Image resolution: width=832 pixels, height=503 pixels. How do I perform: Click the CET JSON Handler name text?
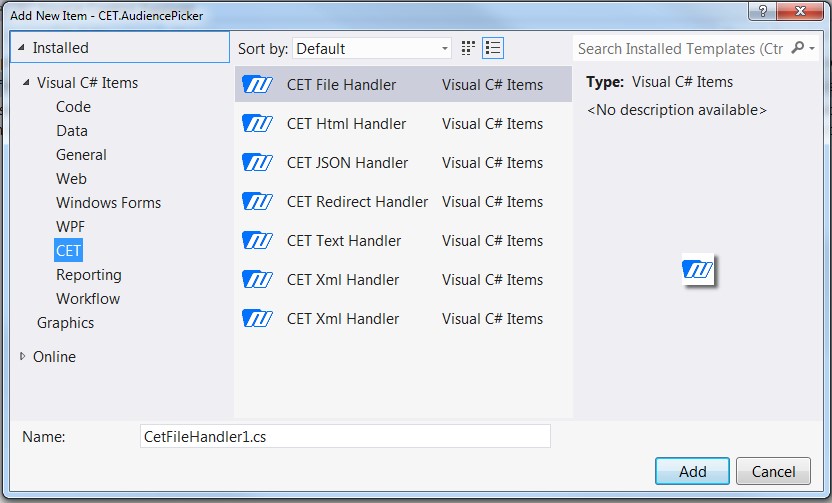[347, 162]
